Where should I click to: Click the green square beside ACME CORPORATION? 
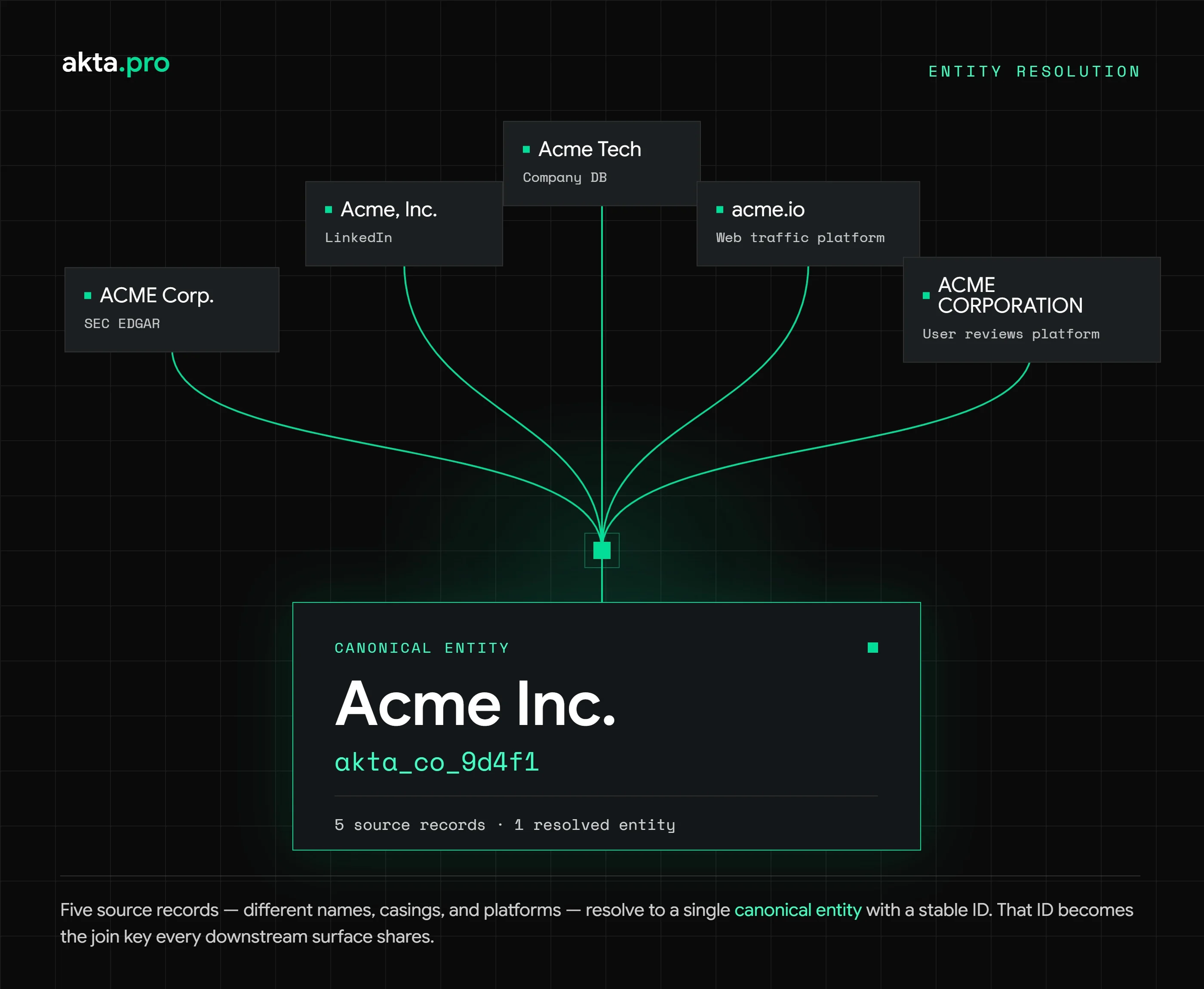[926, 295]
